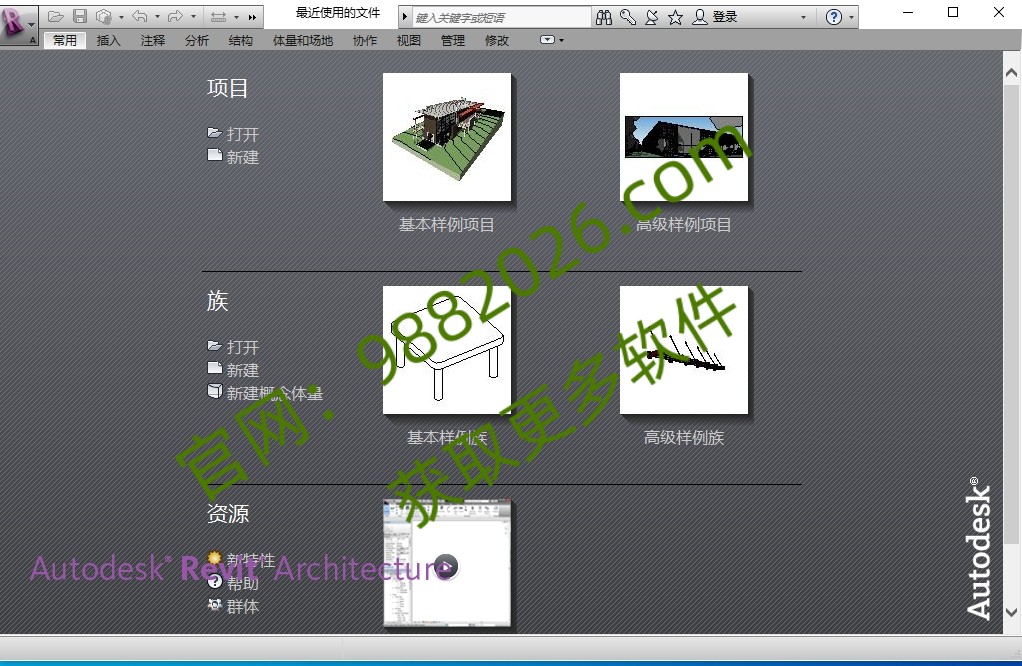Image resolution: width=1022 pixels, height=666 pixels.
Task: Click 打开 link under 族
Action: click(x=243, y=347)
